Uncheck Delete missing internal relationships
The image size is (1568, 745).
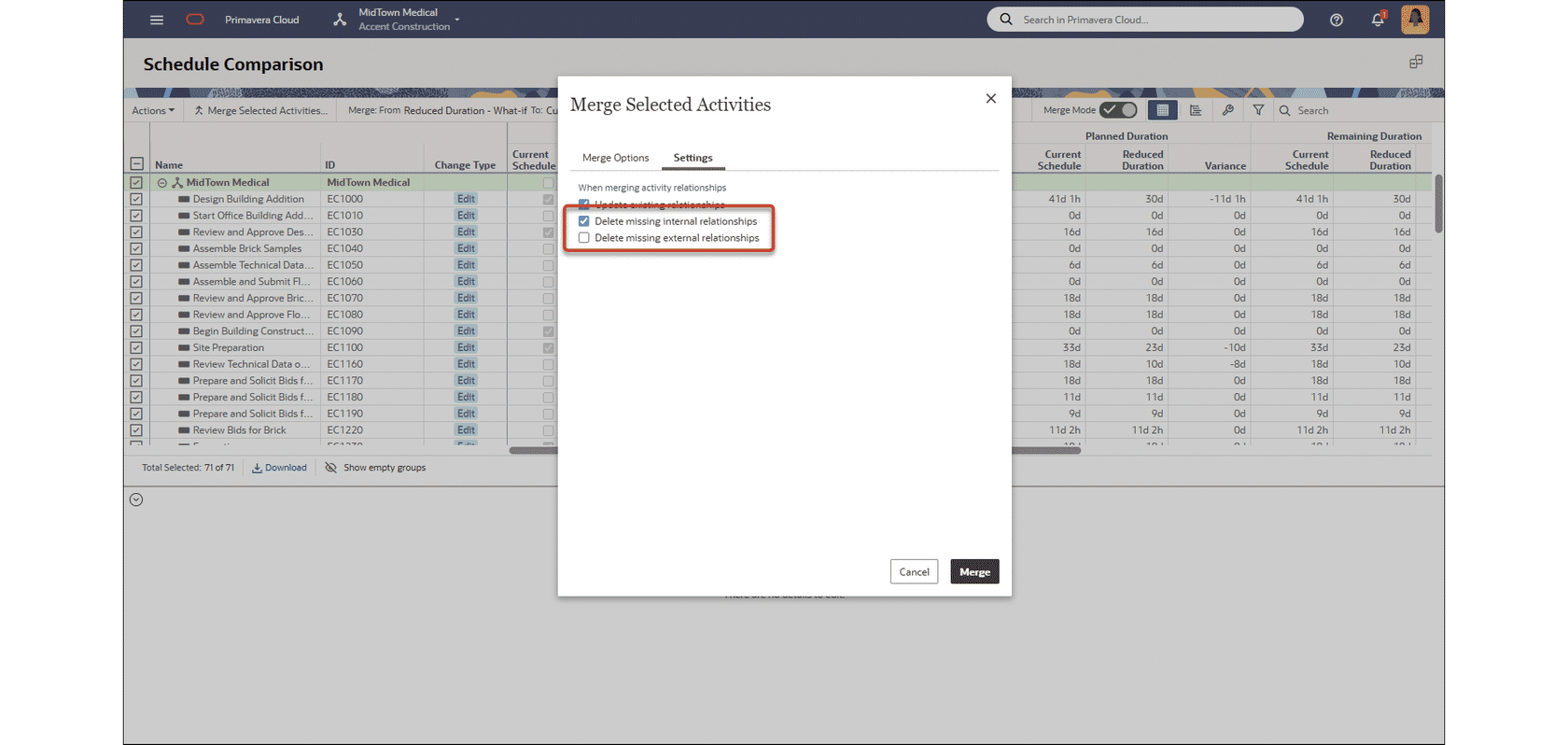[584, 221]
